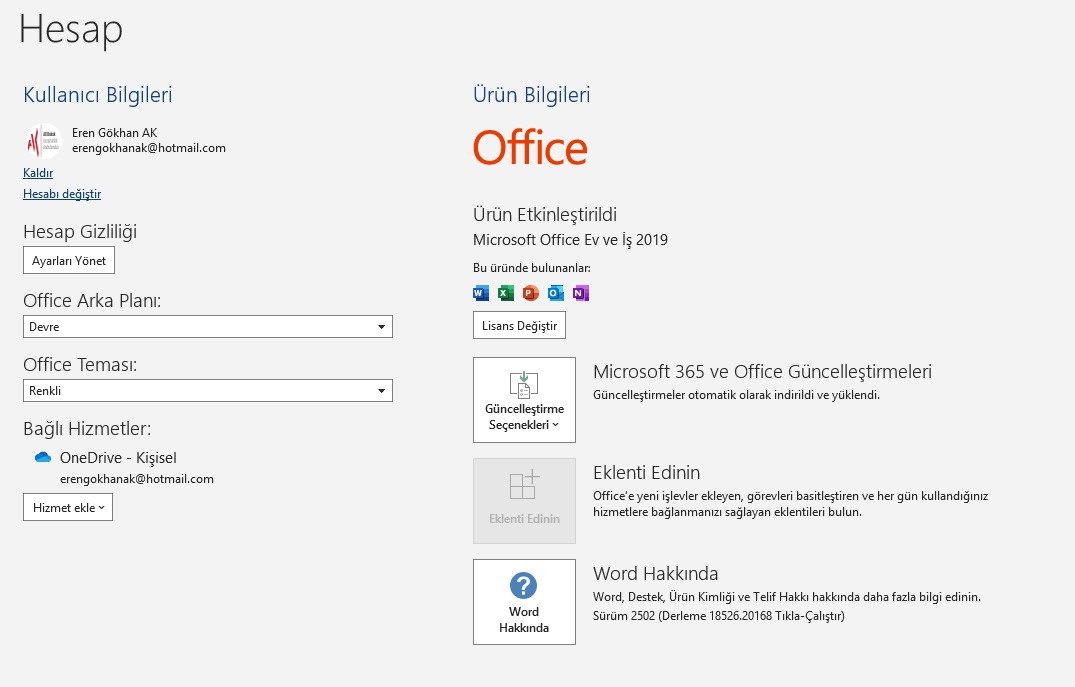
Task: Click the Lisans Değiştir button
Action: 519,326
